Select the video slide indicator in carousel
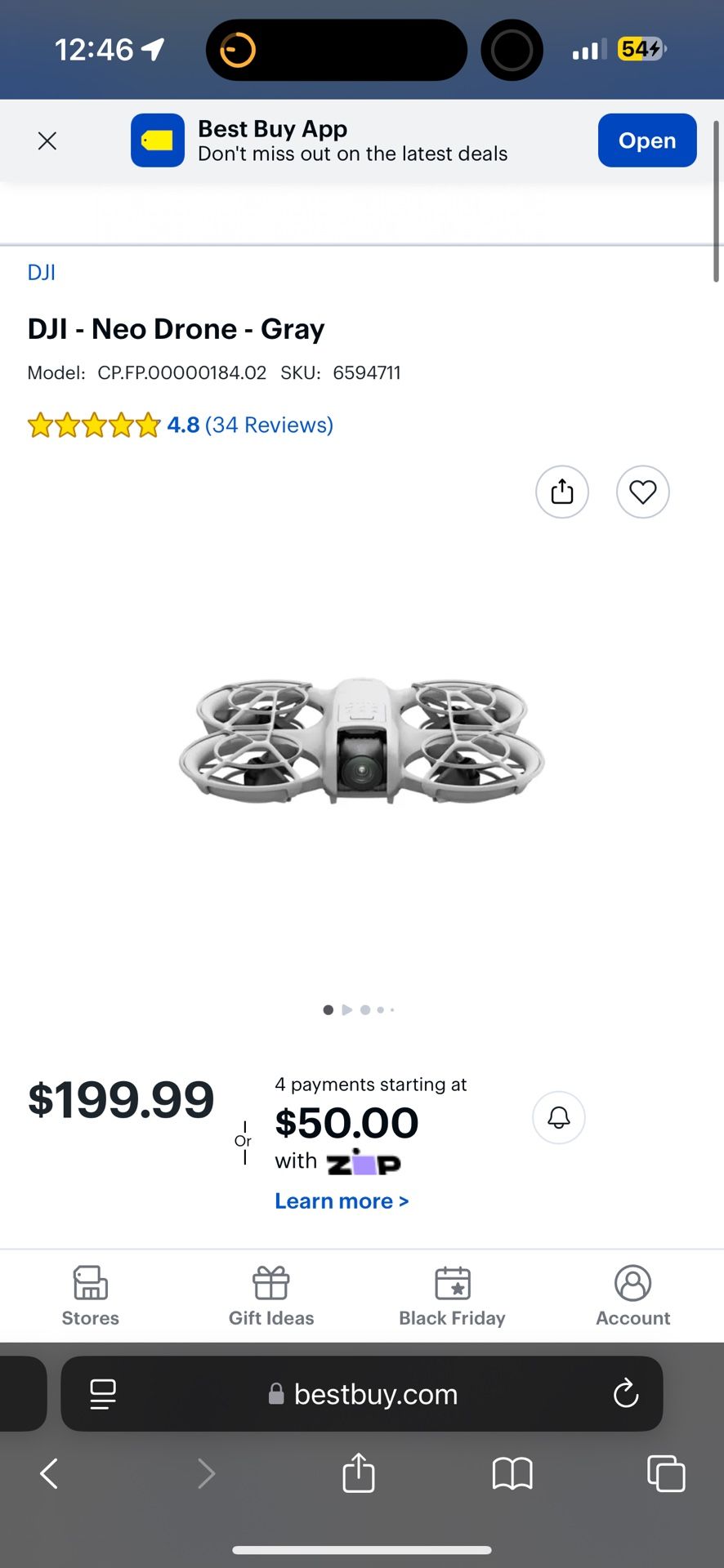 tap(347, 1010)
